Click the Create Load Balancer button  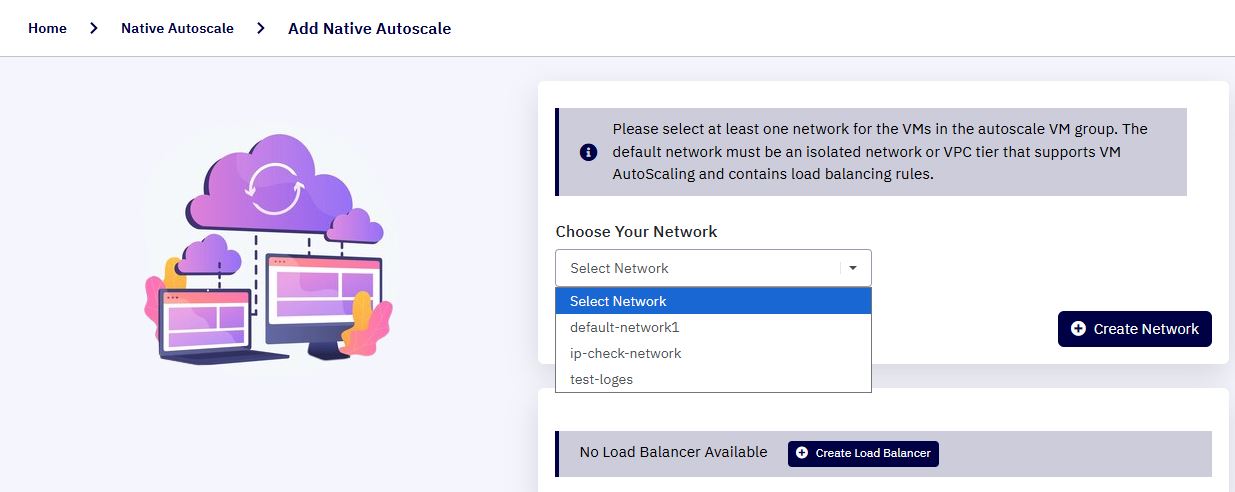click(863, 453)
